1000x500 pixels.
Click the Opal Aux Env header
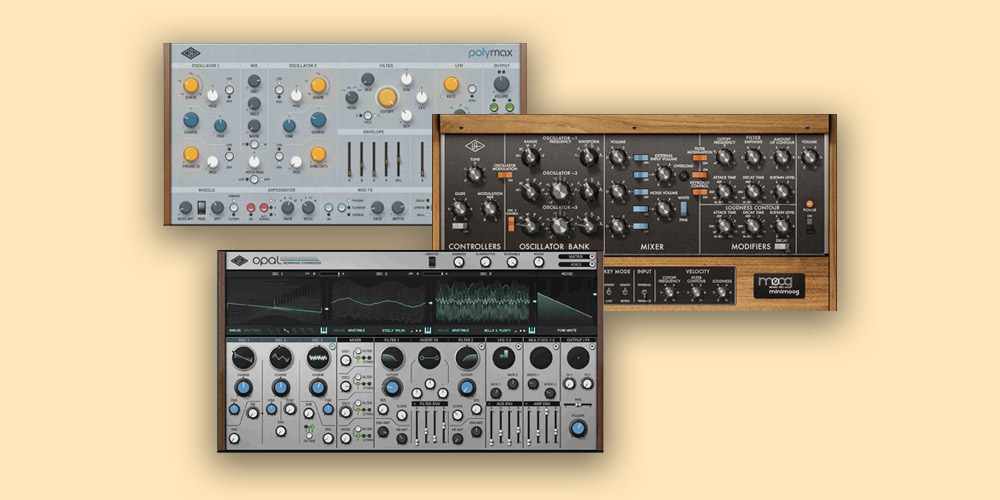pyautogui.click(x=504, y=404)
